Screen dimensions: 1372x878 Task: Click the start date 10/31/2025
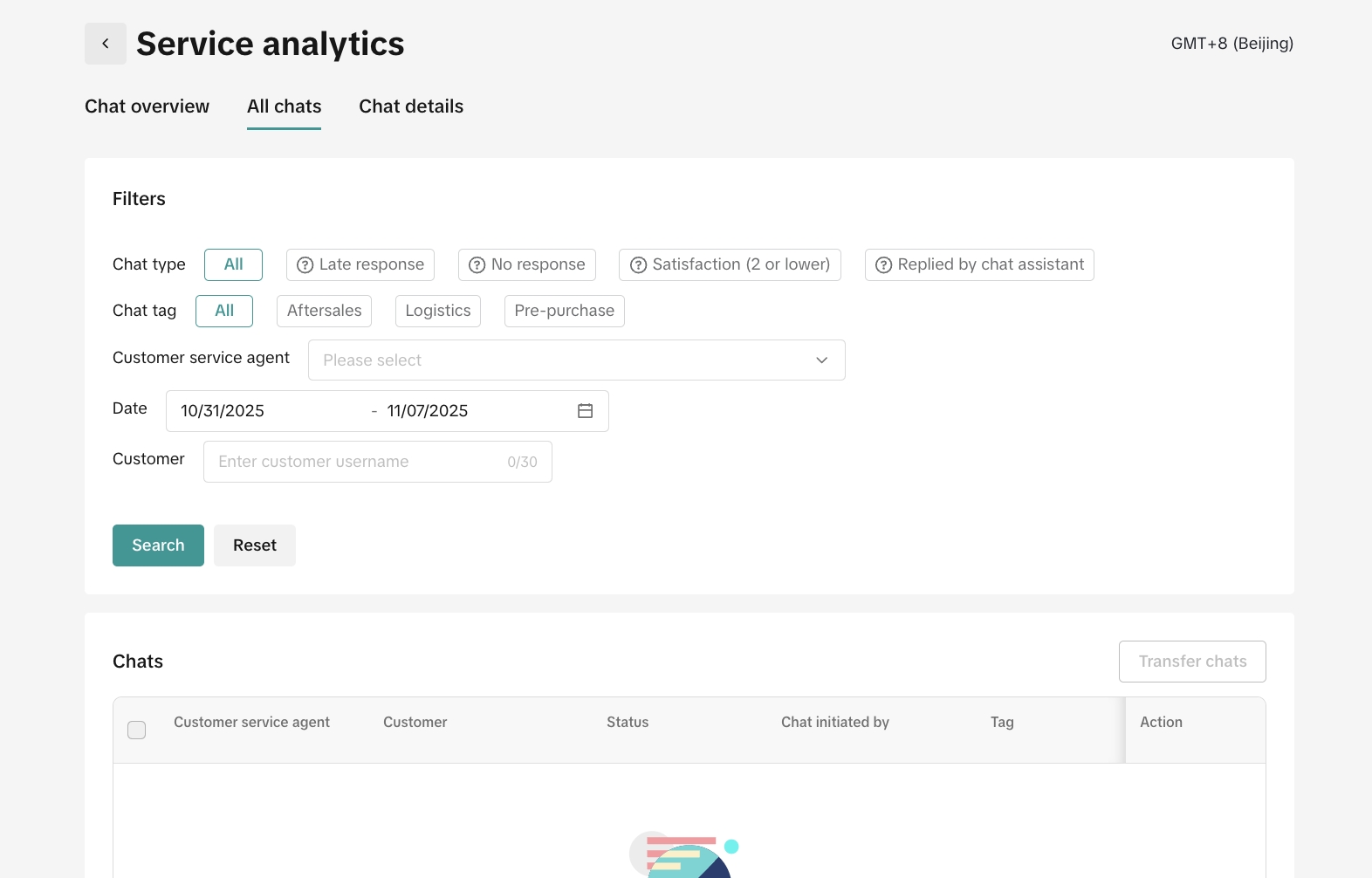[x=223, y=411]
